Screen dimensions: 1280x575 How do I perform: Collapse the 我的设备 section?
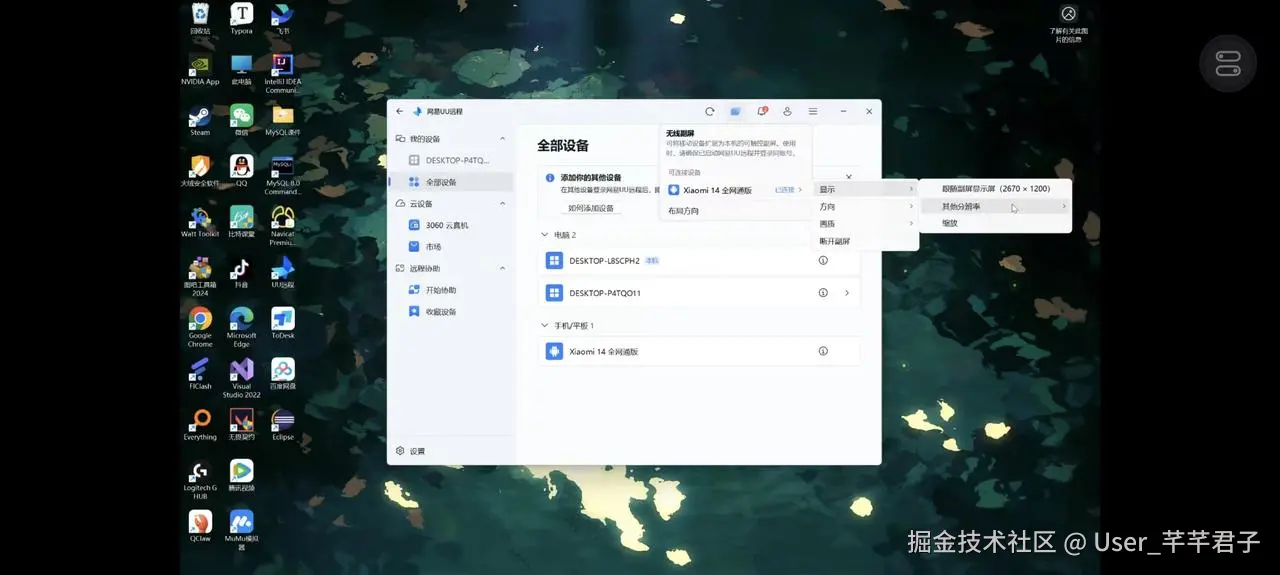click(x=502, y=139)
